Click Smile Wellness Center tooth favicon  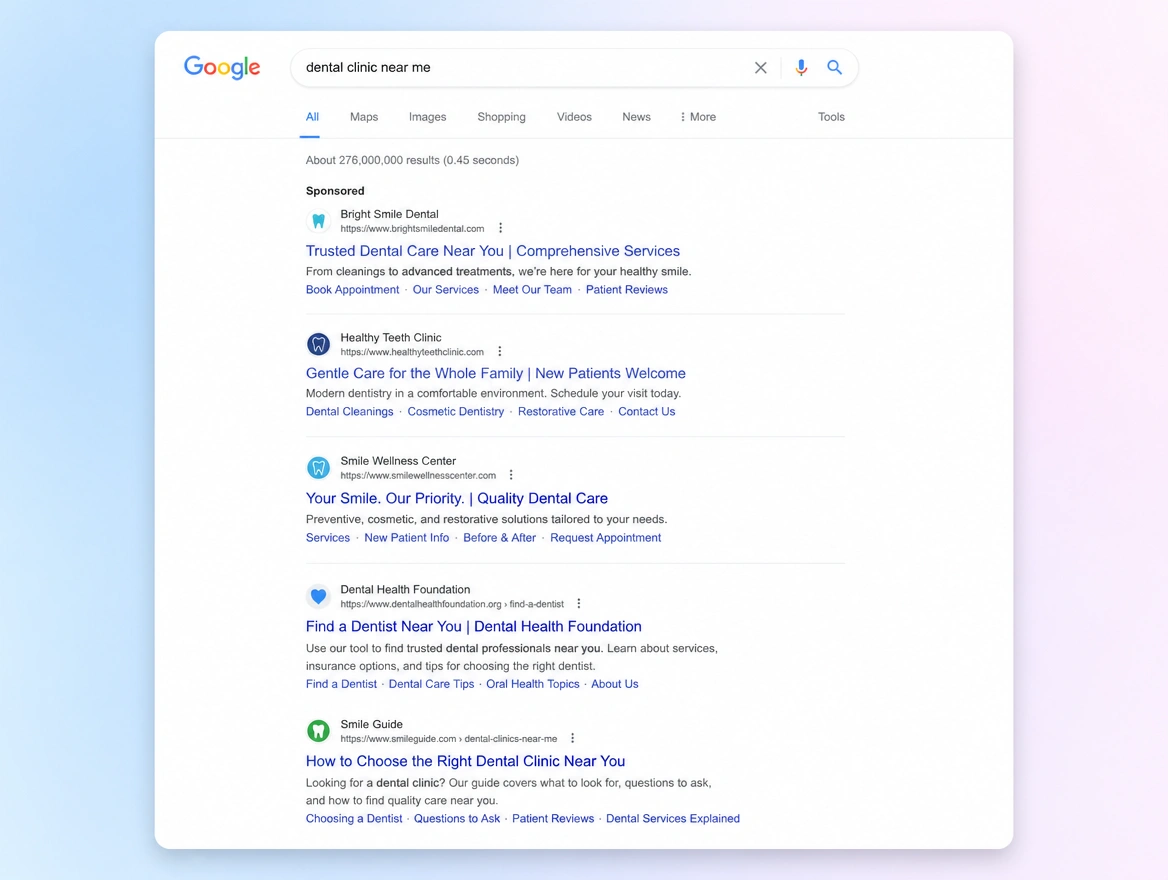pos(319,467)
